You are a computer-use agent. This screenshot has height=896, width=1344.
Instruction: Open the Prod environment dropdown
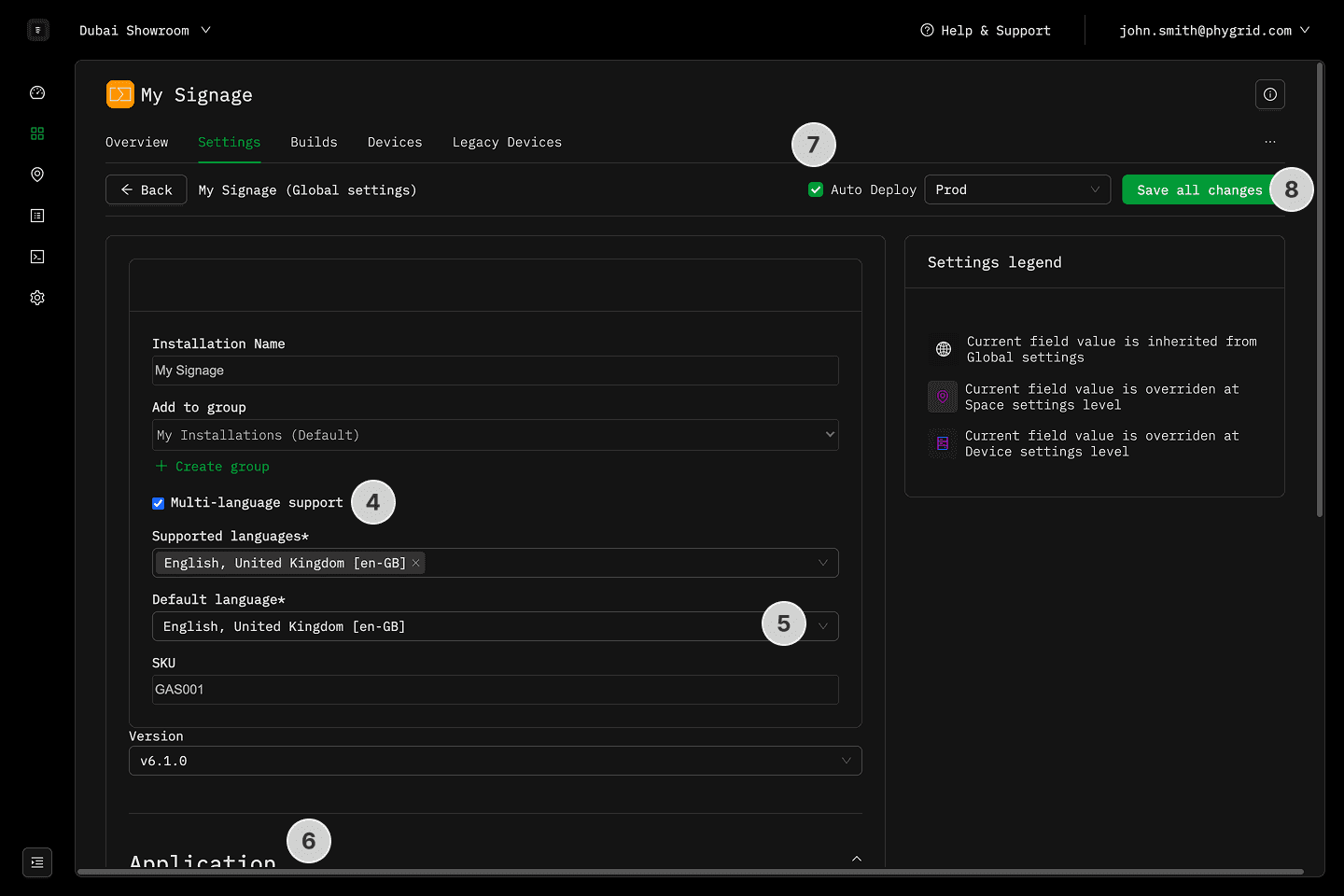(1017, 189)
